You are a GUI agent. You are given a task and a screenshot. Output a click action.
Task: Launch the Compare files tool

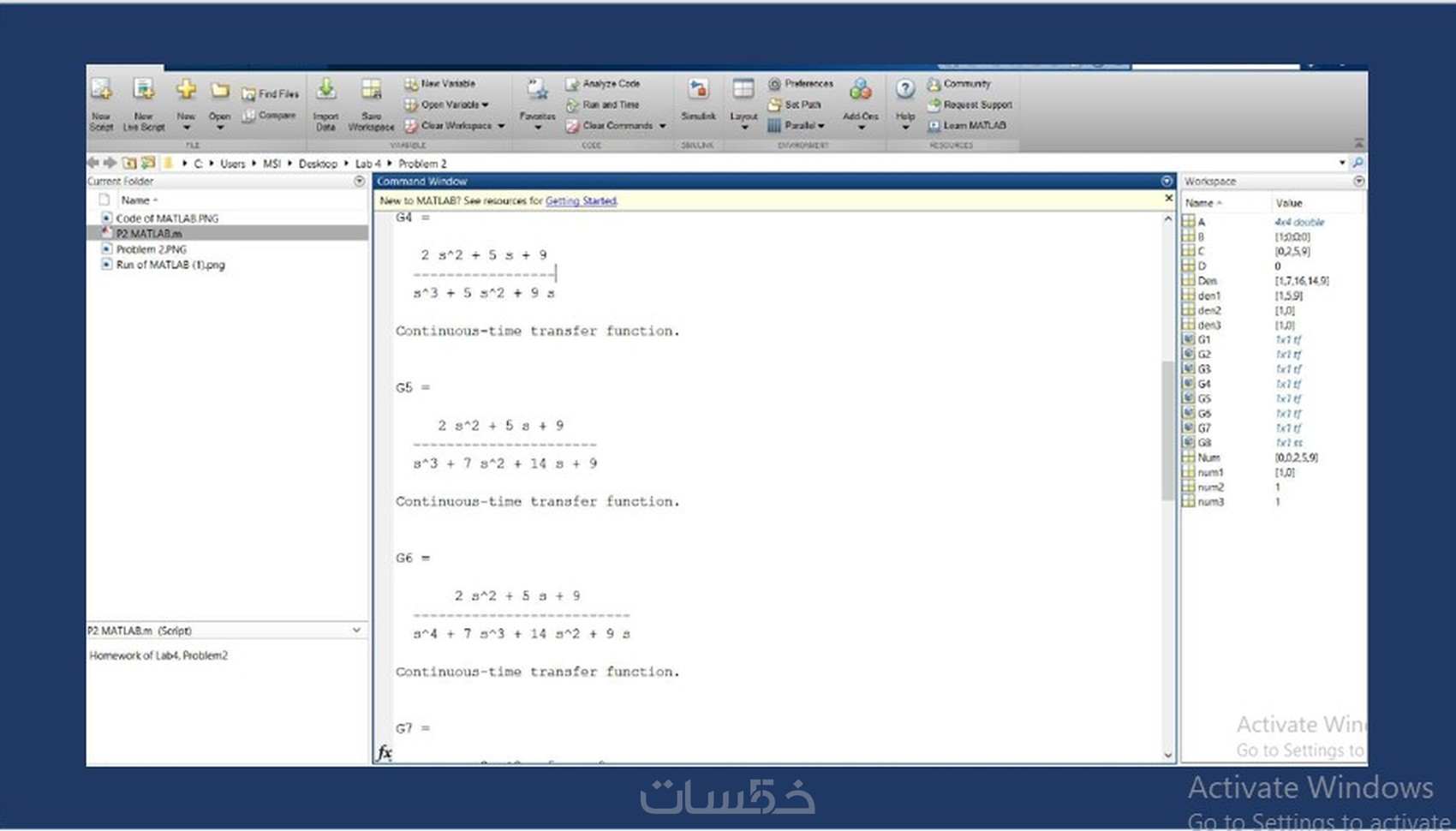(x=269, y=115)
